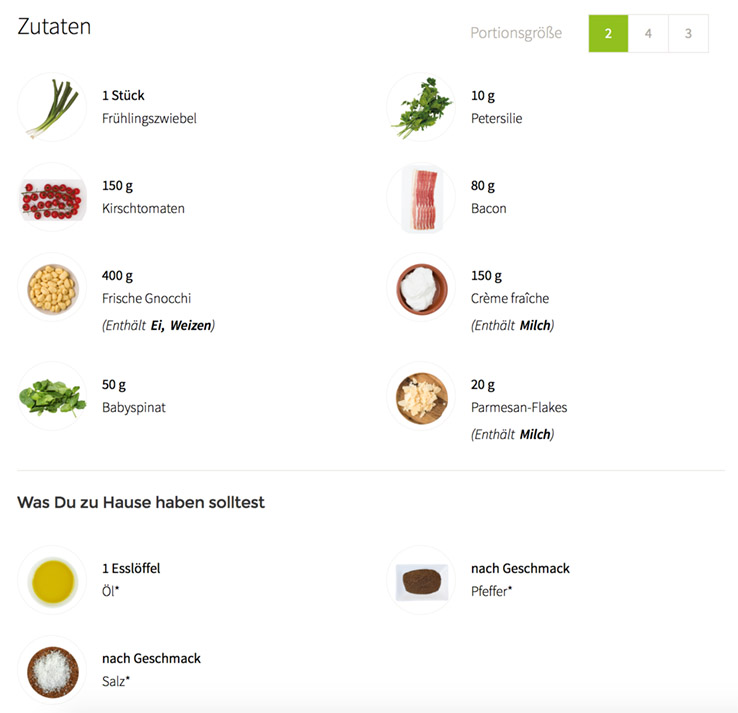
Task: Select portion size 2
Action: (x=608, y=33)
